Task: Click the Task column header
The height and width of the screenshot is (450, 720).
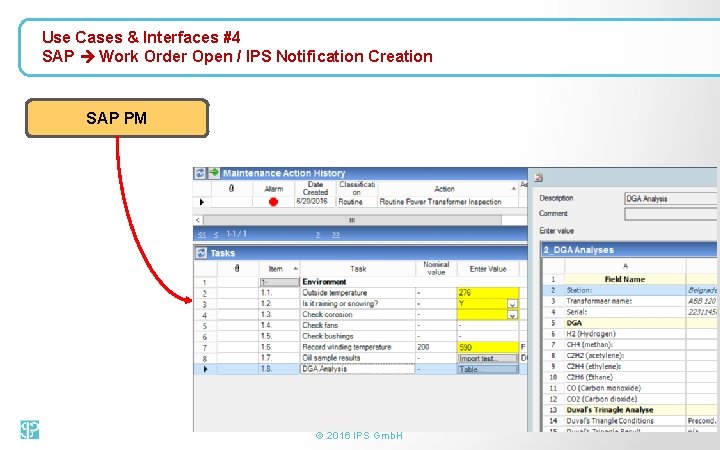Action: tap(358, 269)
